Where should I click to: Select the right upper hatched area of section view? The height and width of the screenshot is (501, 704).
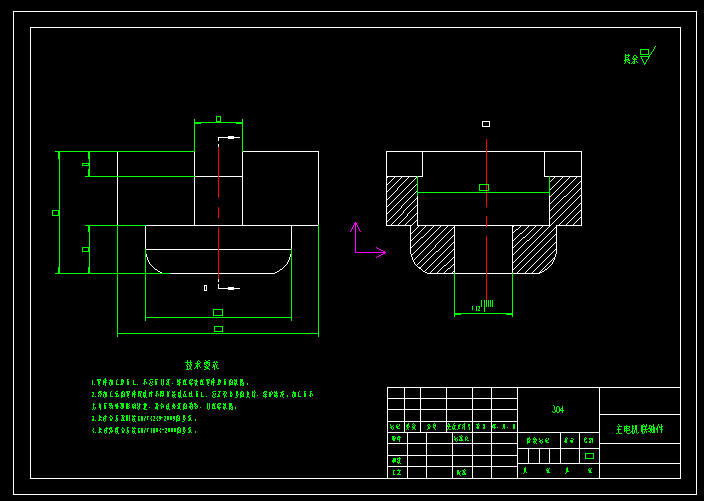[565, 201]
